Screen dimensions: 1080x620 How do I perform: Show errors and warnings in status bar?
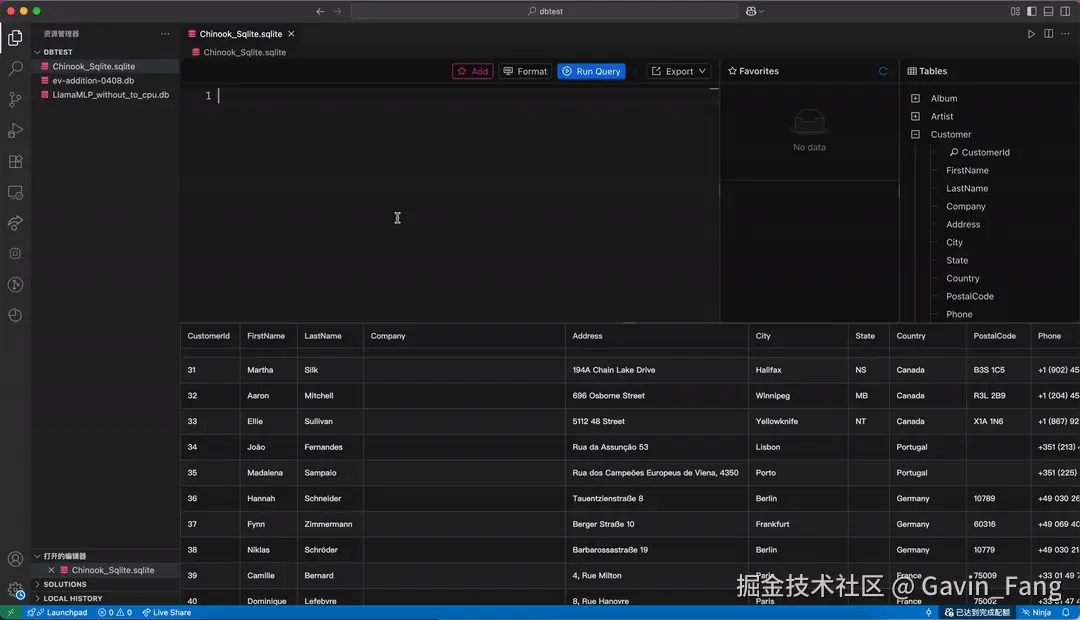[114, 612]
